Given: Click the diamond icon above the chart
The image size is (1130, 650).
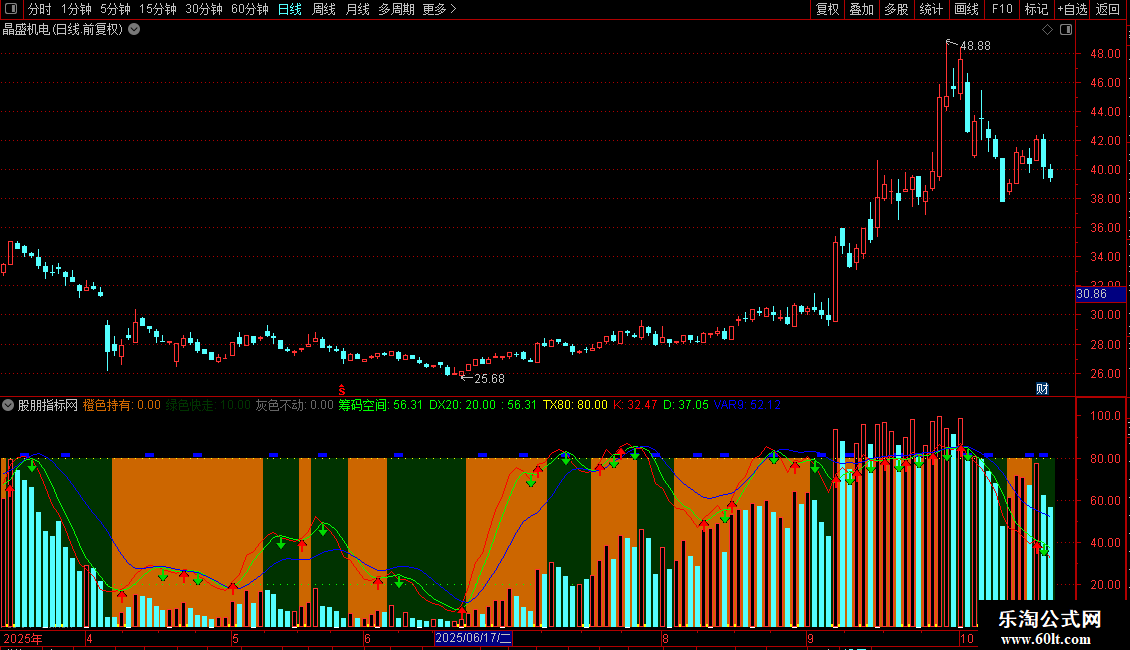Looking at the screenshot, I should 1047,30.
